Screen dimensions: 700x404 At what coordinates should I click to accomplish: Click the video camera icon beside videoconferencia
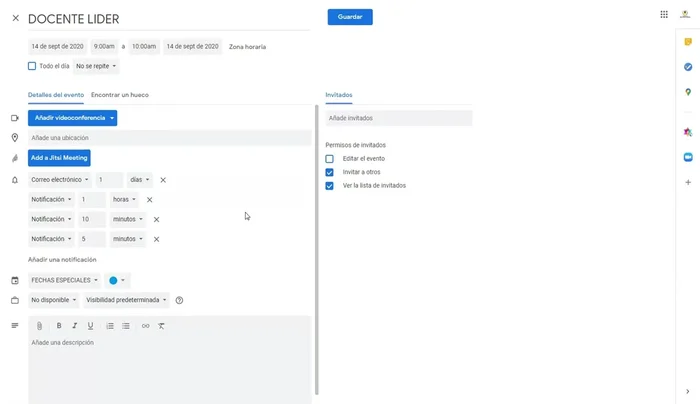[15, 118]
